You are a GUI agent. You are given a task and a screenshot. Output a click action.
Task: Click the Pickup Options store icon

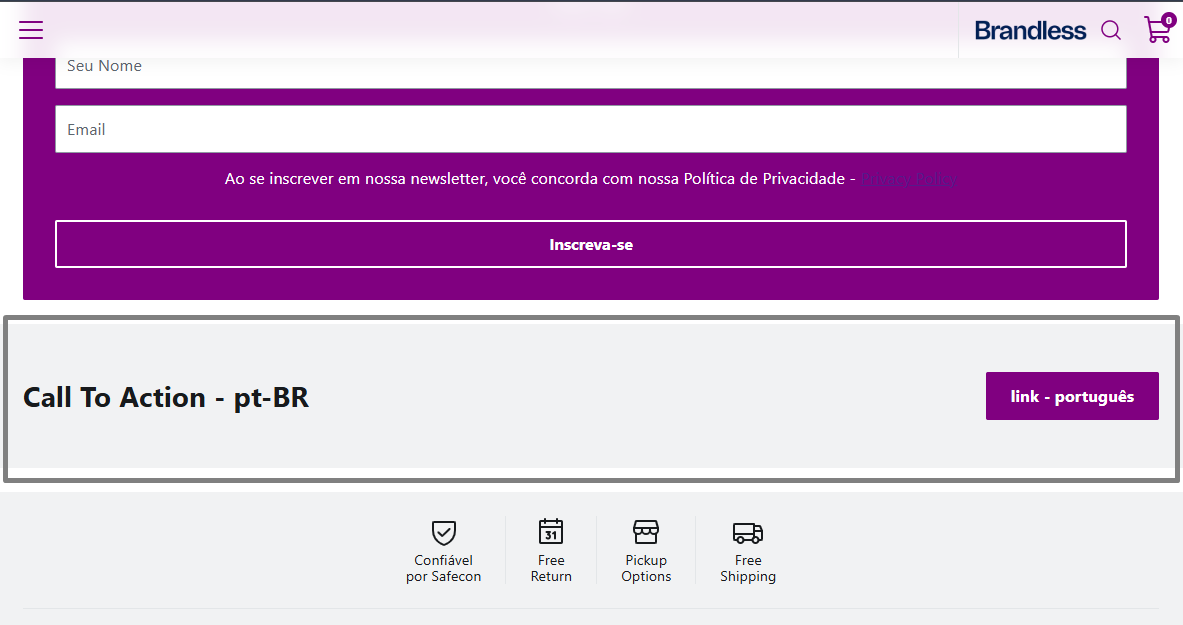coord(646,531)
